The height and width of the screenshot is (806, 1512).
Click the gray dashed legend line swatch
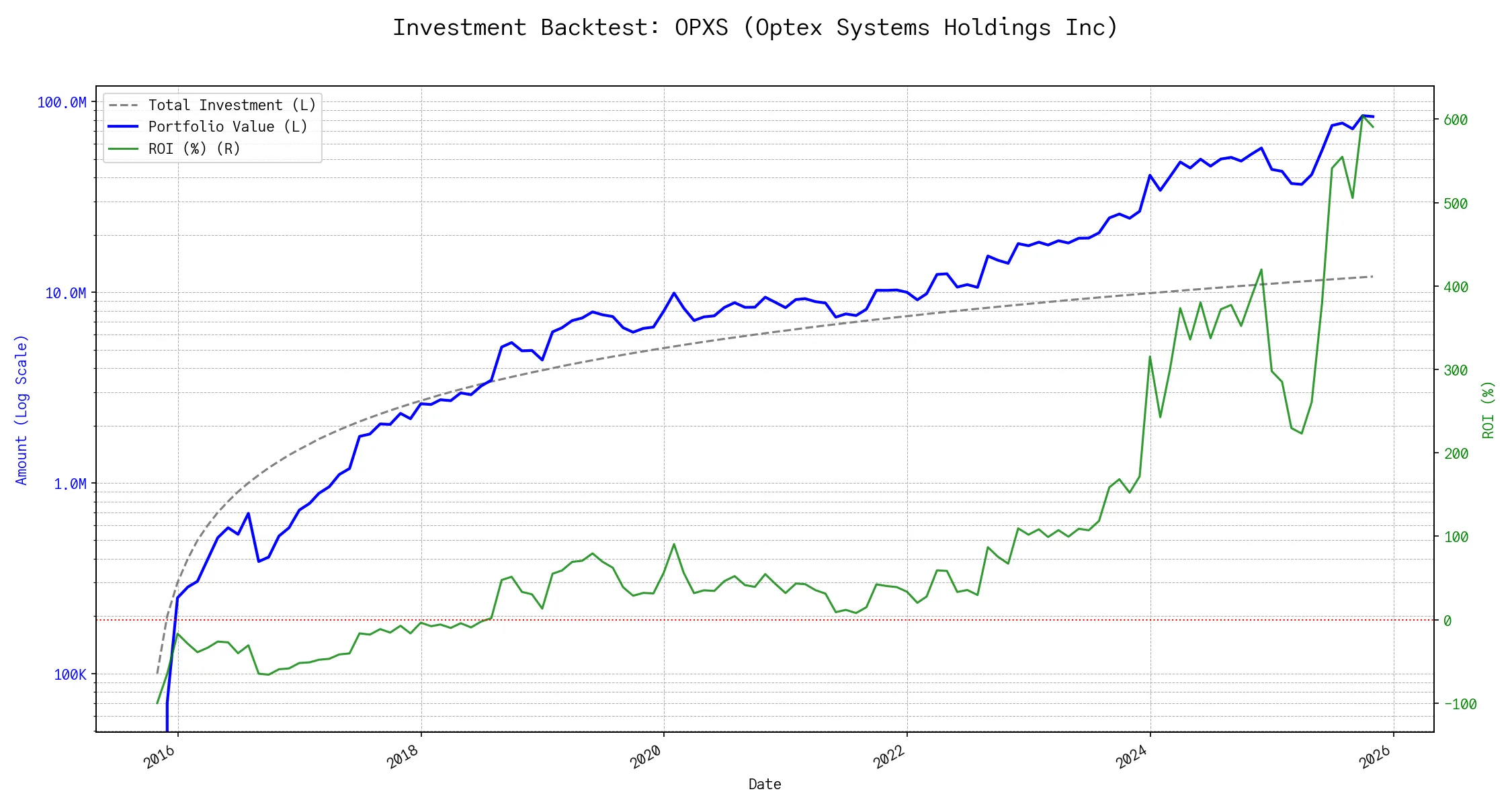(x=123, y=105)
